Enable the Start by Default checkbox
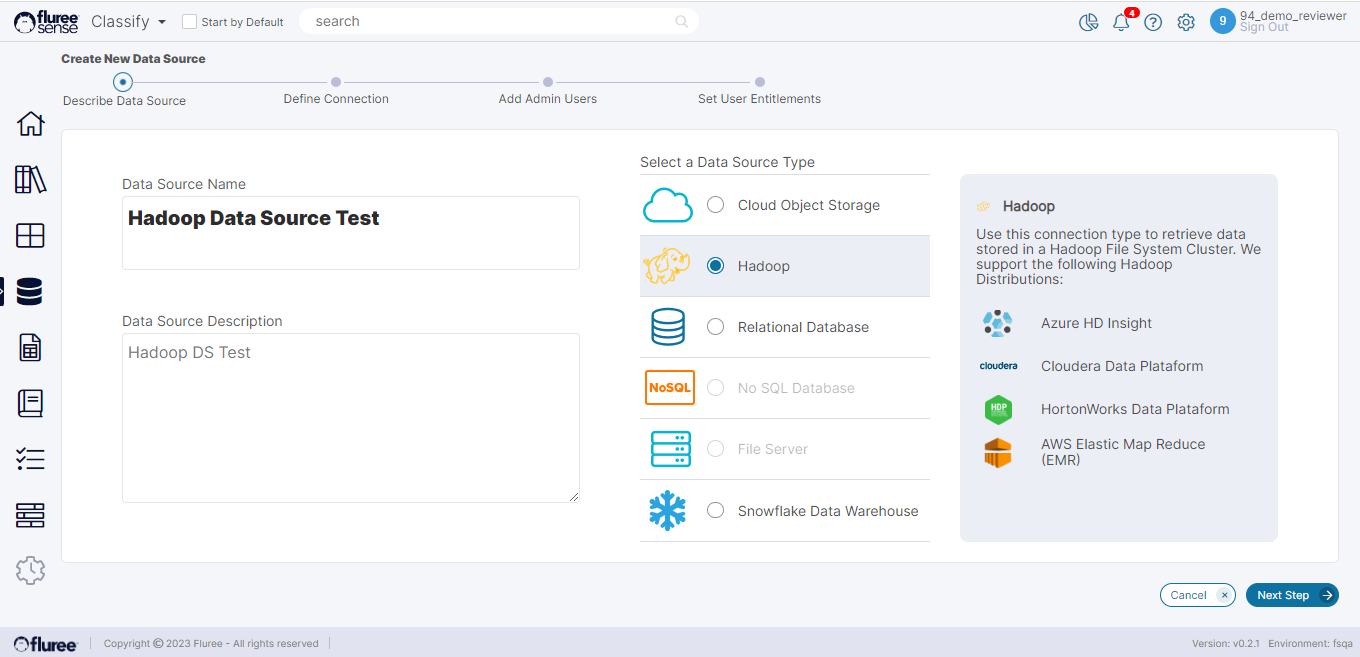 (189, 22)
